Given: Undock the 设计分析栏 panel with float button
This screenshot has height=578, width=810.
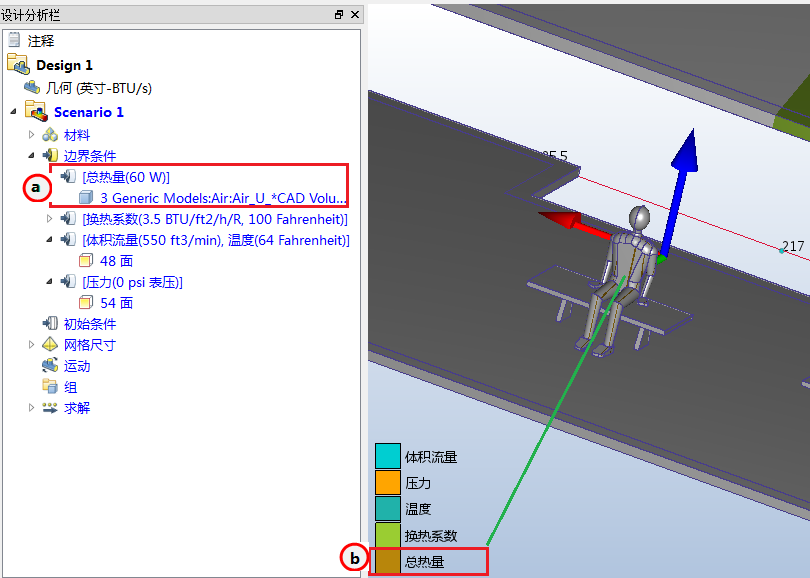Looking at the screenshot, I should coord(339,14).
